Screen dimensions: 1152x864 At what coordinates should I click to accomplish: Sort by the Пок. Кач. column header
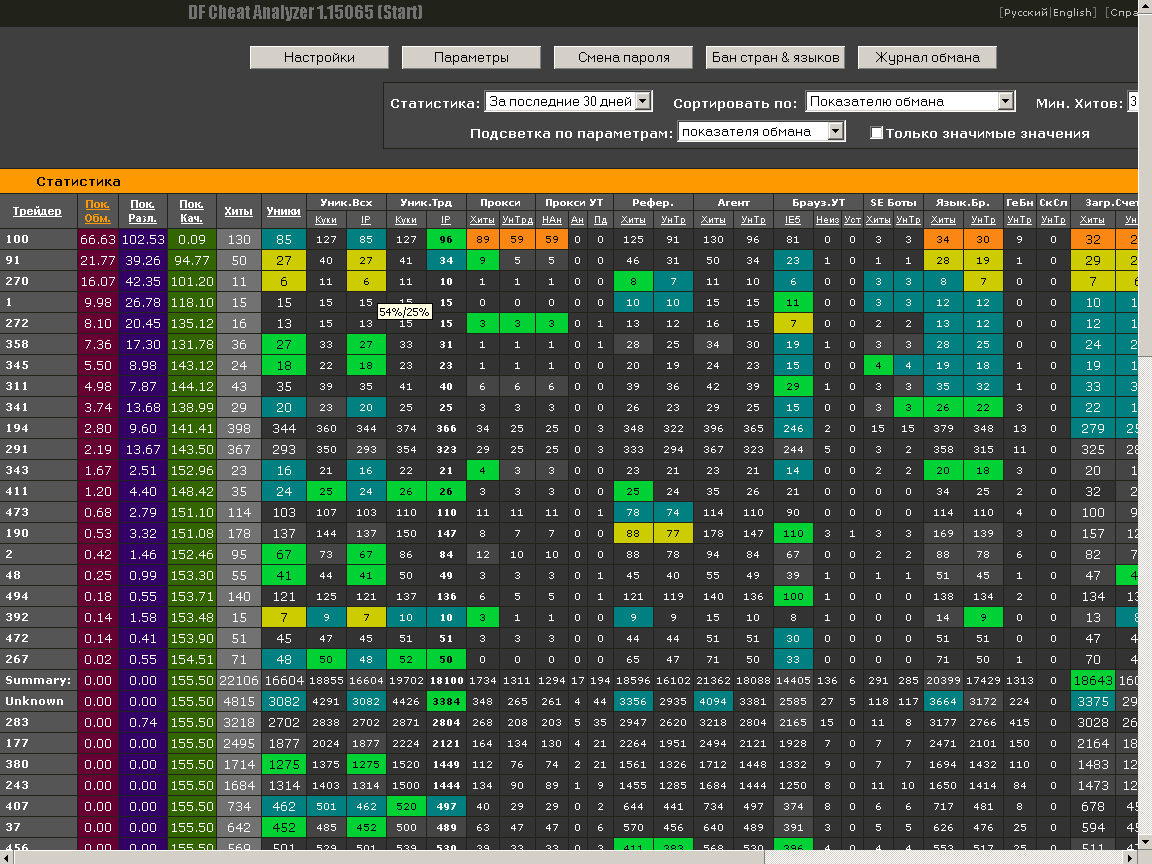(x=191, y=211)
